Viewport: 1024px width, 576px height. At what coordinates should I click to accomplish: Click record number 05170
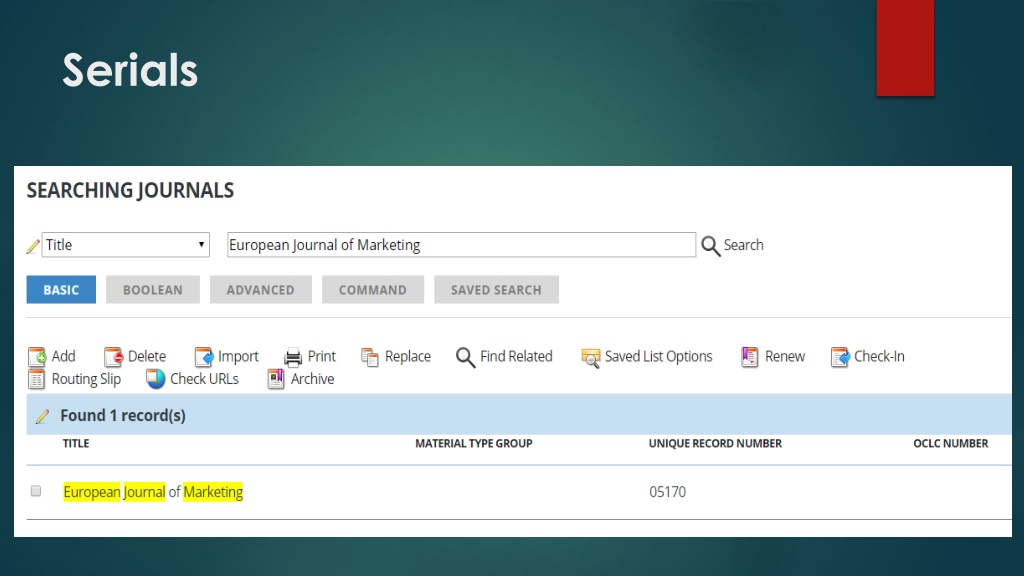(667, 492)
